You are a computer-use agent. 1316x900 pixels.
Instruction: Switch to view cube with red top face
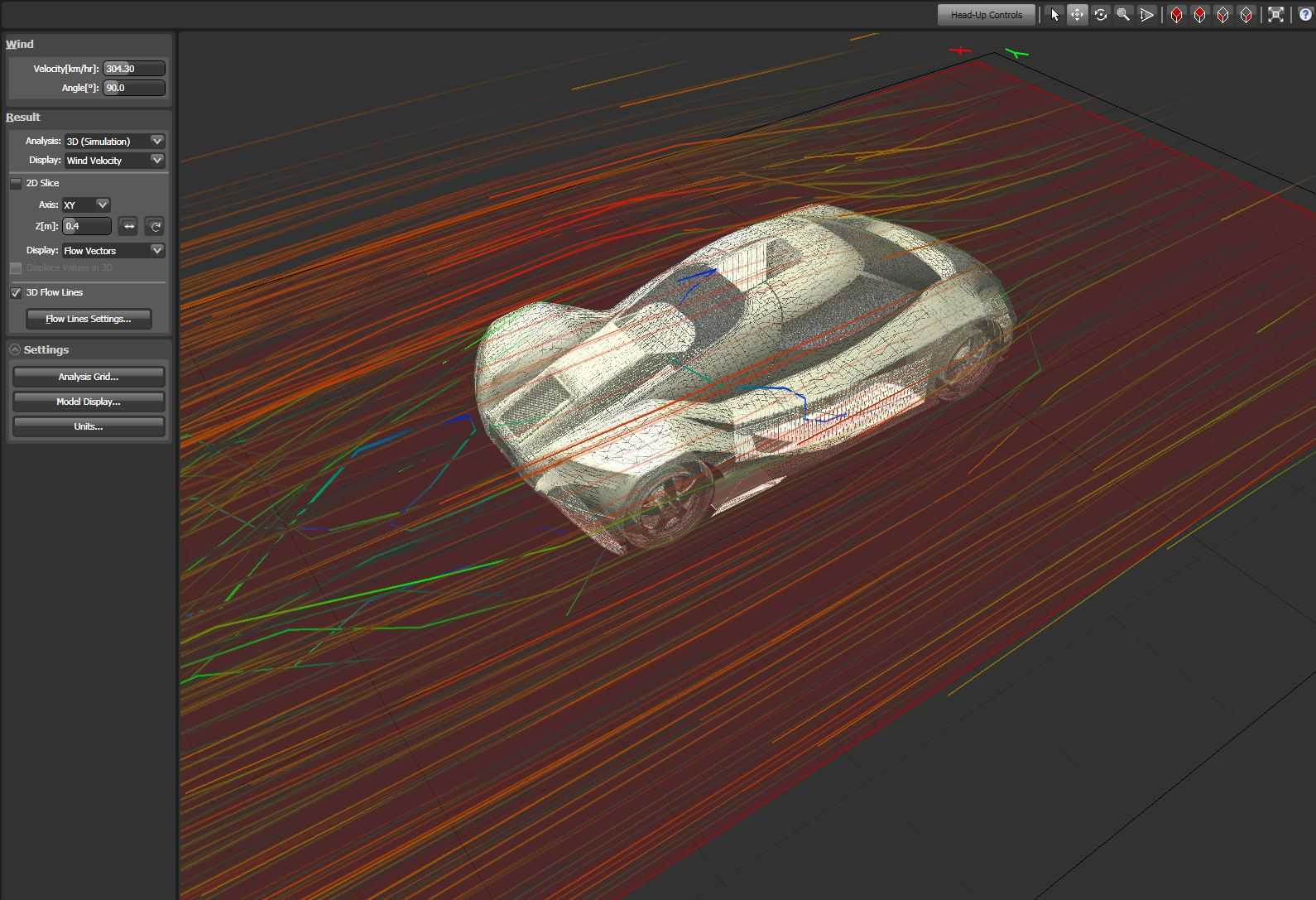[1199, 15]
